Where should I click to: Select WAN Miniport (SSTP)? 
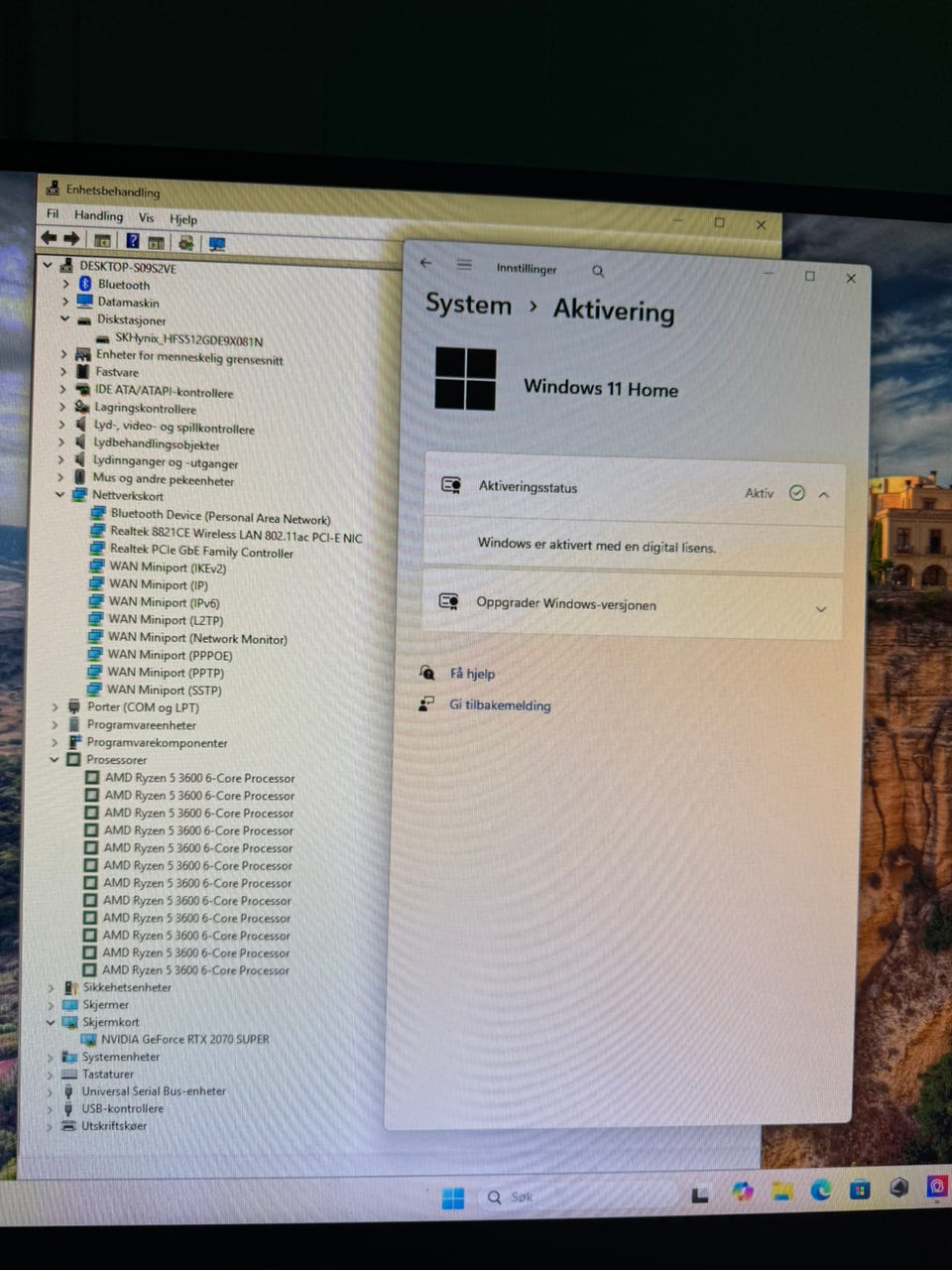coord(165,690)
